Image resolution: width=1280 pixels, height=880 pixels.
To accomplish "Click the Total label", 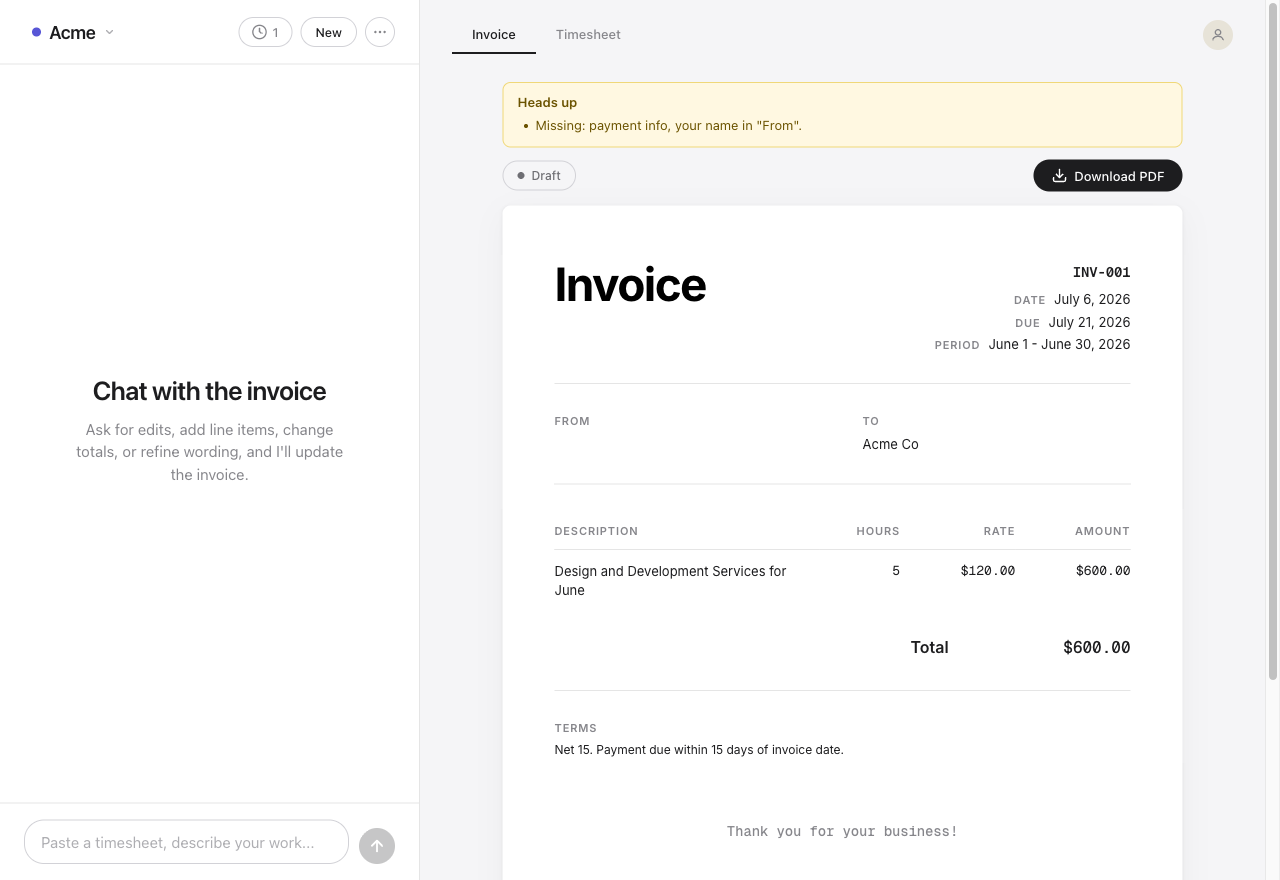I will pyautogui.click(x=929, y=647).
